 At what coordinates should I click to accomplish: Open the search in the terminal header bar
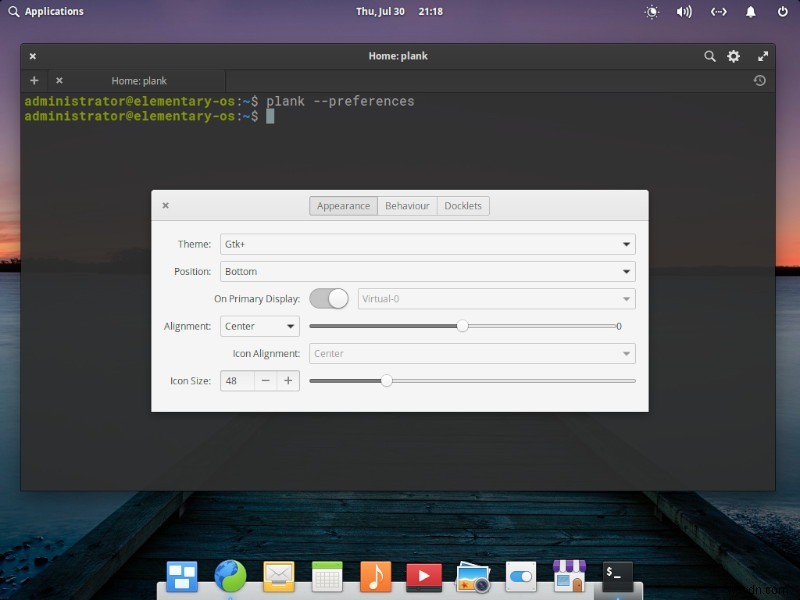(x=710, y=56)
